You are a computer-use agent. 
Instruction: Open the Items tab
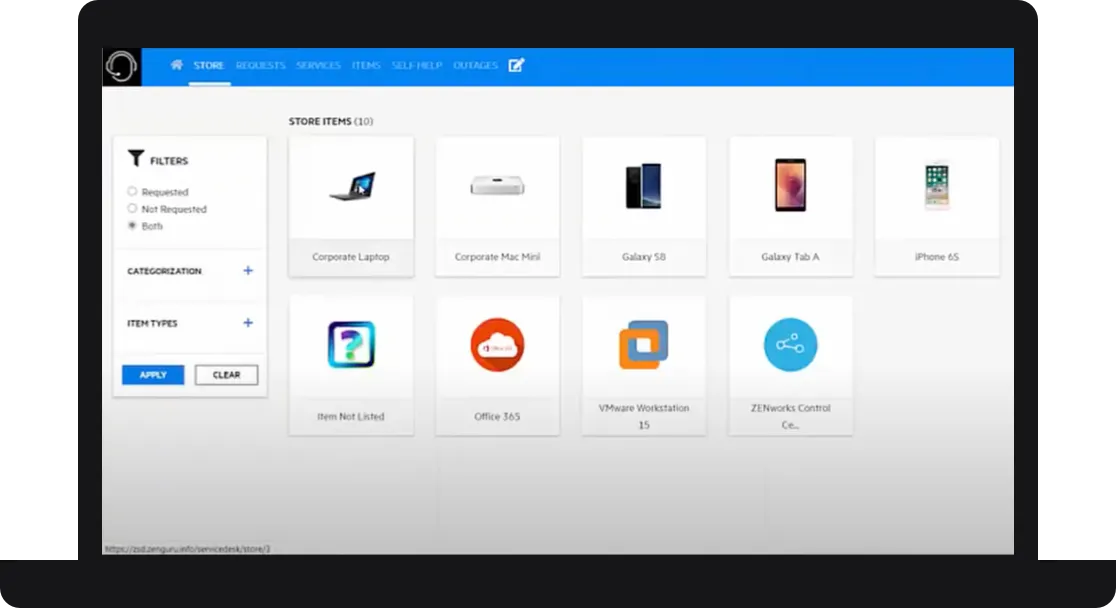pos(366,65)
